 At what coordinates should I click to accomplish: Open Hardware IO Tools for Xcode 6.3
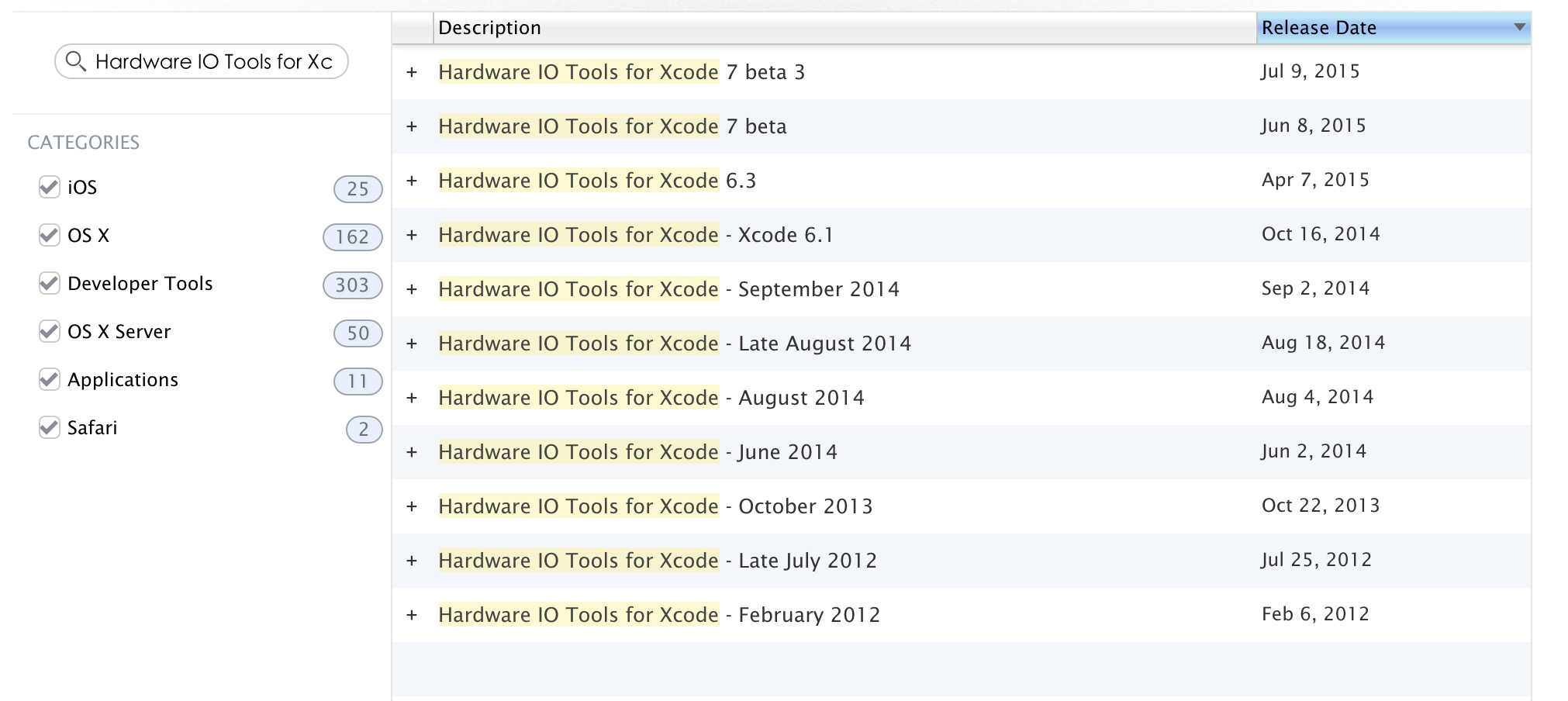[x=597, y=181]
